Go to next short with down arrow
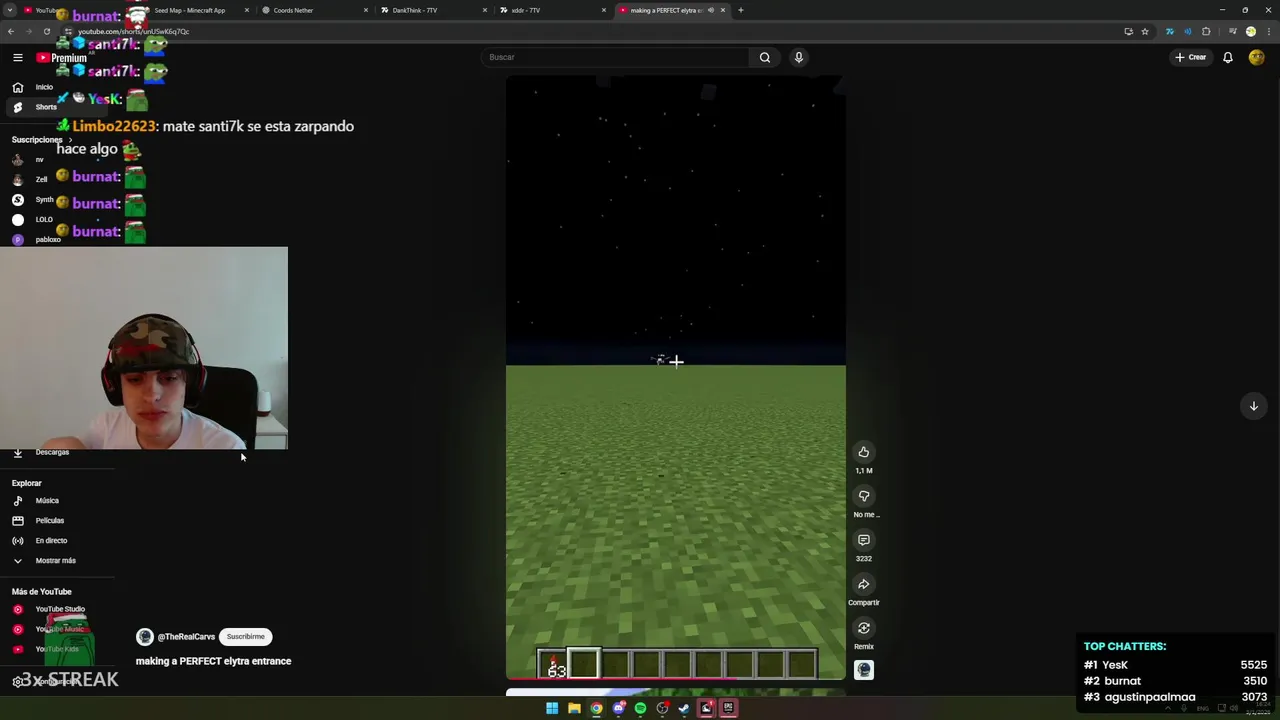Image resolution: width=1280 pixels, height=720 pixels. coord(1253,406)
